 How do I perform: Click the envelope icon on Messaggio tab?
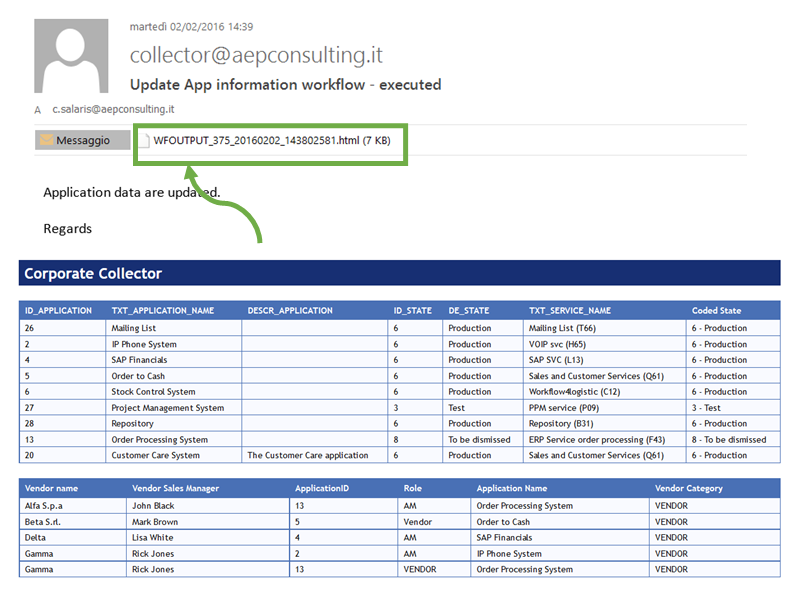tap(46, 139)
